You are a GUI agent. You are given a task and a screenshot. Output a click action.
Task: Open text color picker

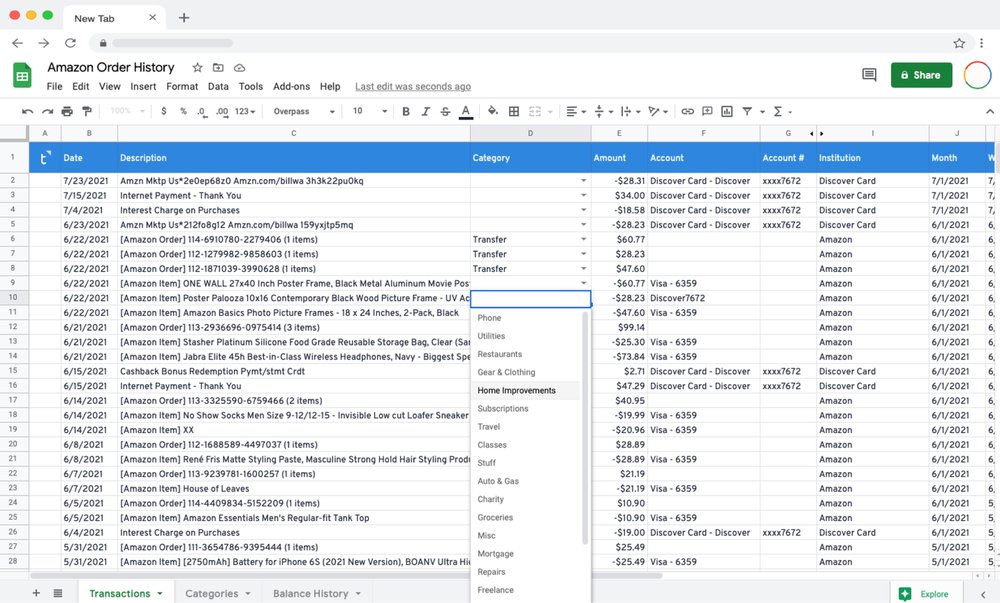pyautogui.click(x=466, y=112)
